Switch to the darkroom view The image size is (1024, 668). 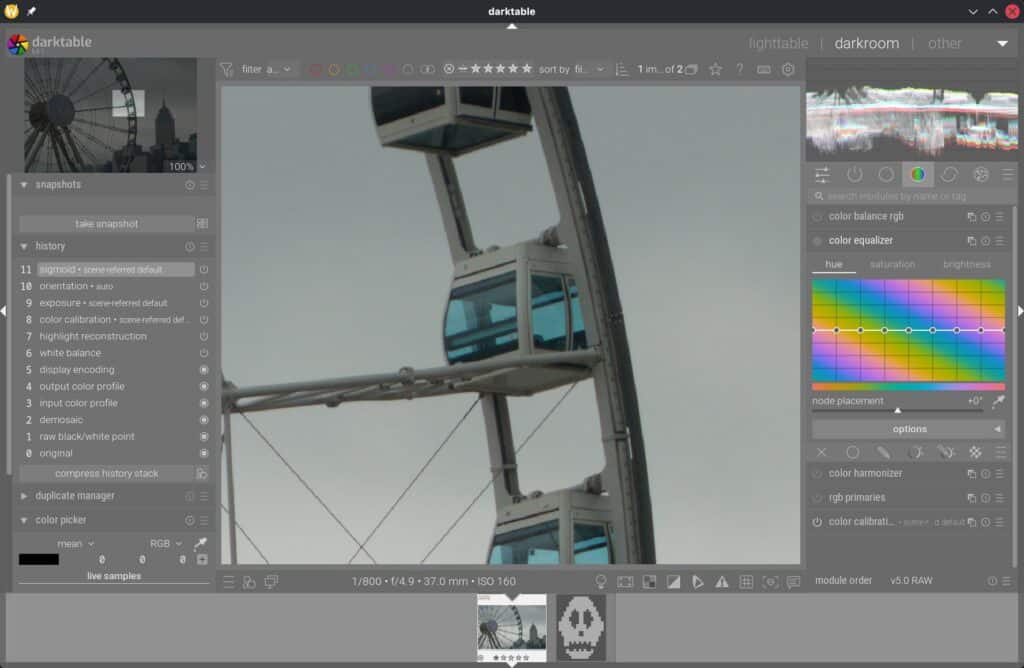[x=867, y=44]
